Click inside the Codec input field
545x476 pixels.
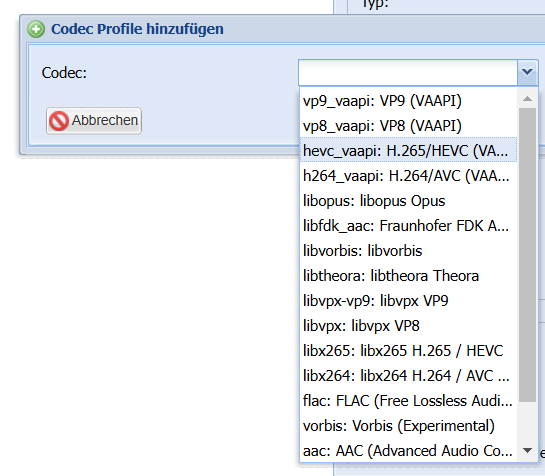[x=408, y=72]
